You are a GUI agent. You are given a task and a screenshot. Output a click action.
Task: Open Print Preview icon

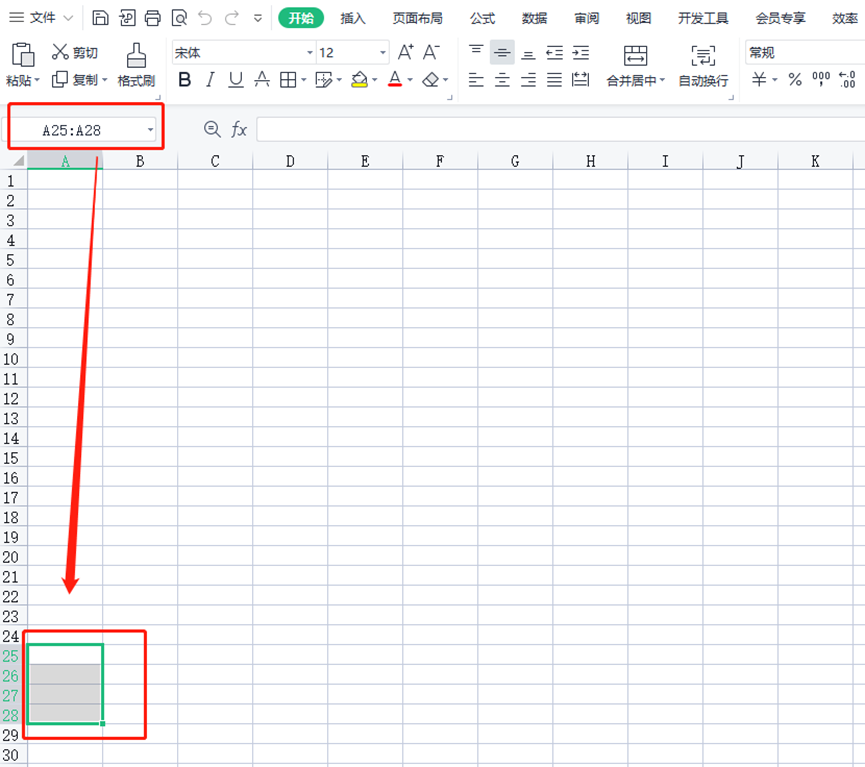point(179,18)
